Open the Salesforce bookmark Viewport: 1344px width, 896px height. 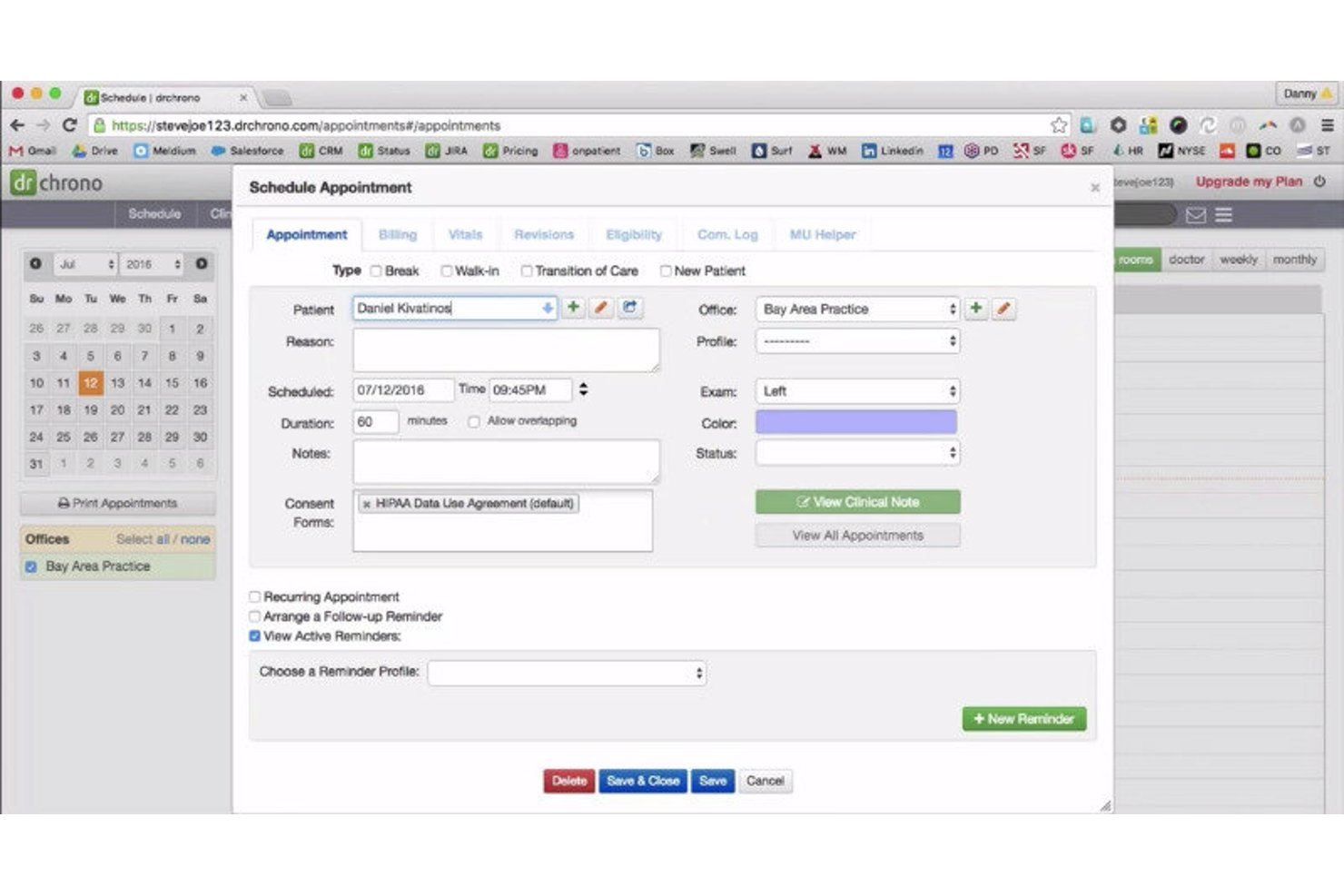247,151
